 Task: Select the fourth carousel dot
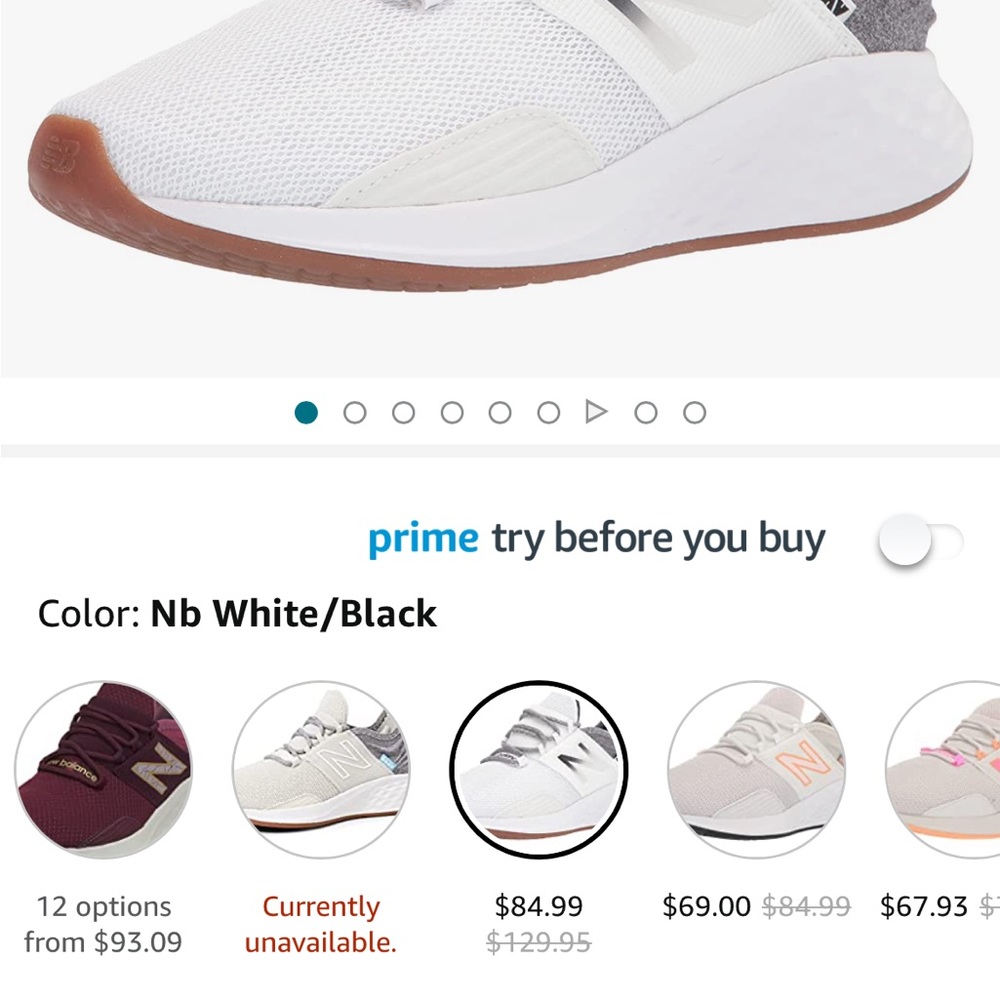pyautogui.click(x=451, y=411)
